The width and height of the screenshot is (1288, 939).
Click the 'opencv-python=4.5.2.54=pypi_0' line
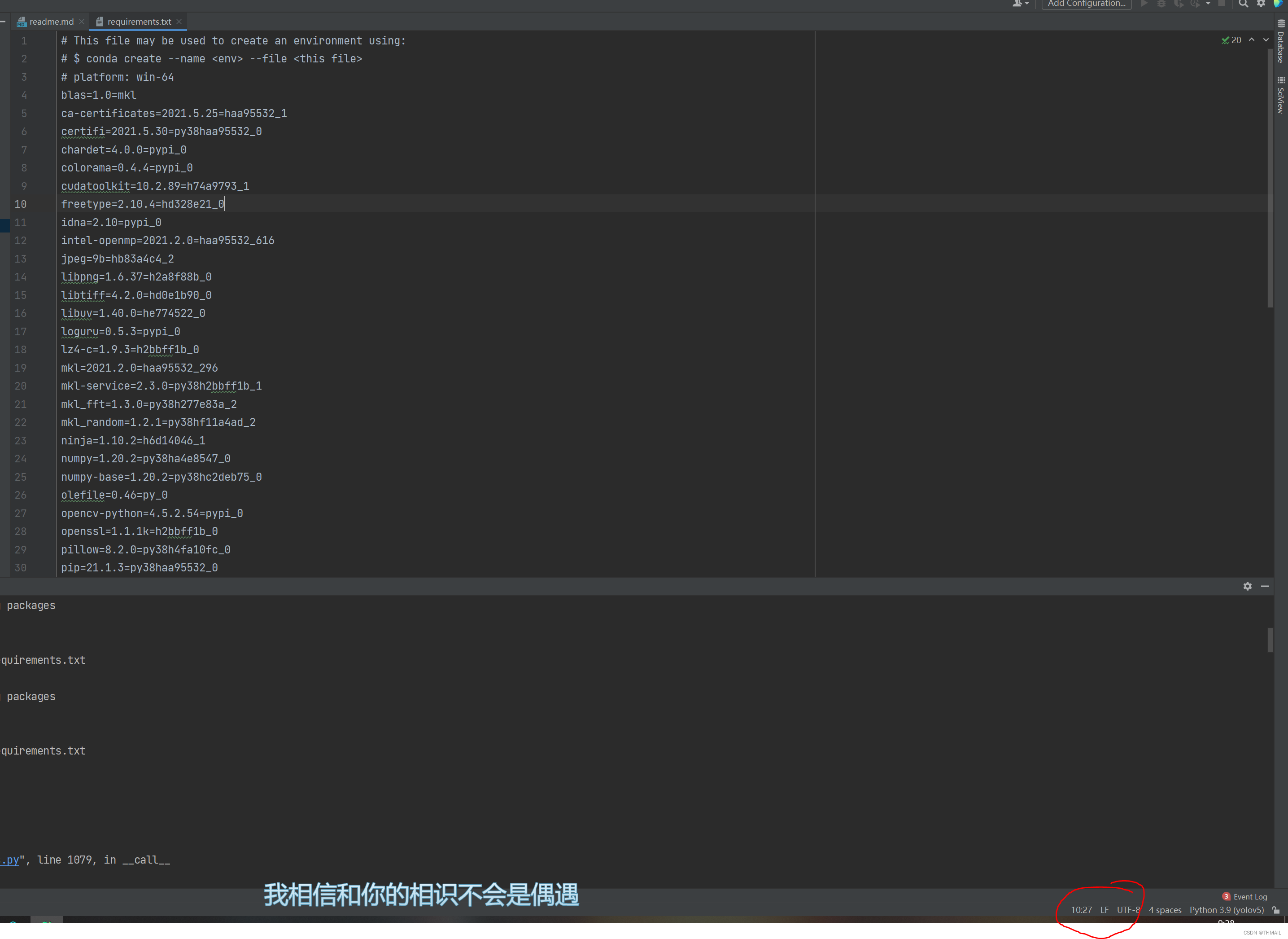pos(152,513)
